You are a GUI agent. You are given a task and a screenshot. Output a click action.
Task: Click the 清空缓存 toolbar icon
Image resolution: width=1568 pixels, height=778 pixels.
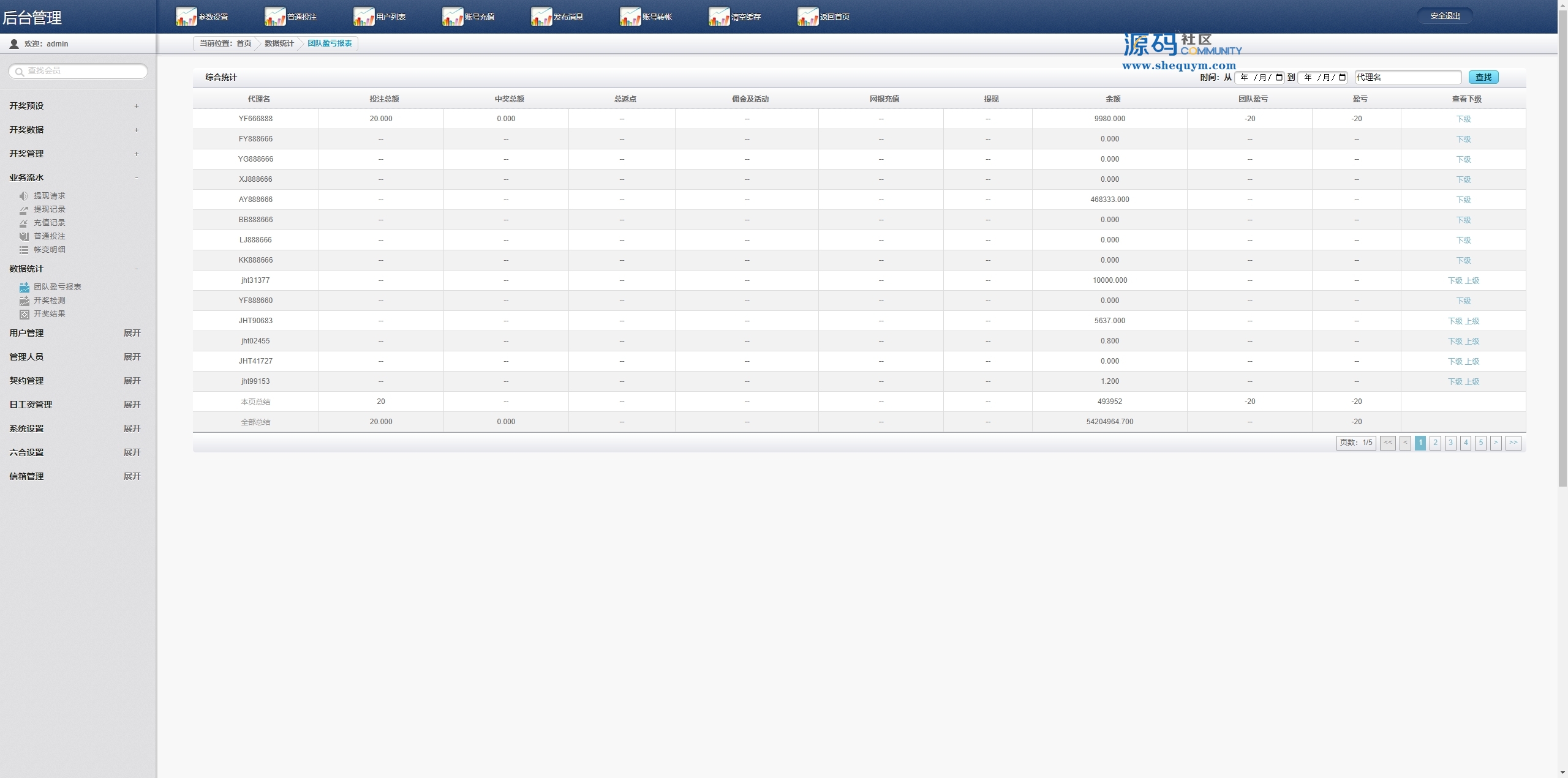click(718, 17)
